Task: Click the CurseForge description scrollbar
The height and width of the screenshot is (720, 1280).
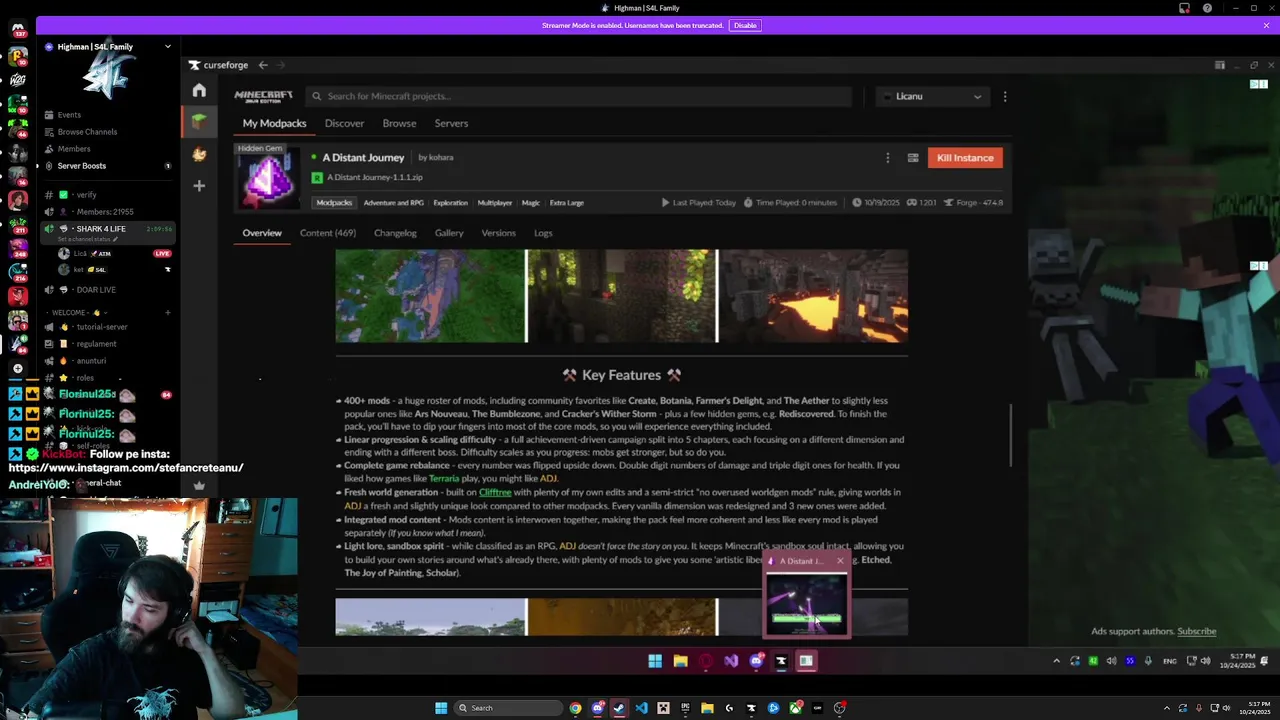Action: [1010, 435]
